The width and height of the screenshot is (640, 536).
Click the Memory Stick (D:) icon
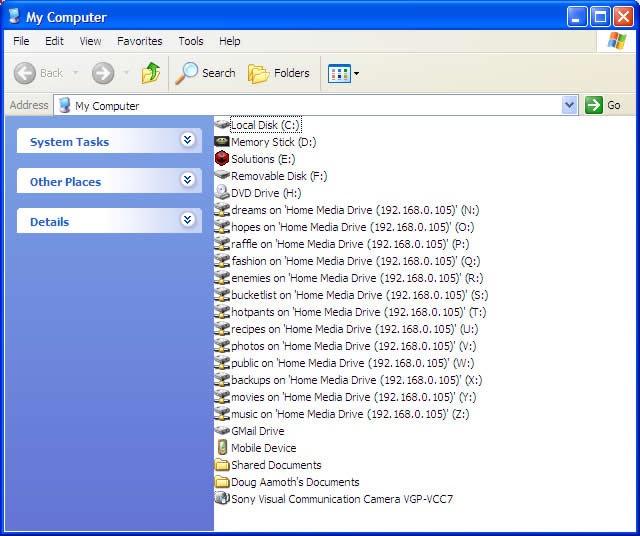[222, 142]
